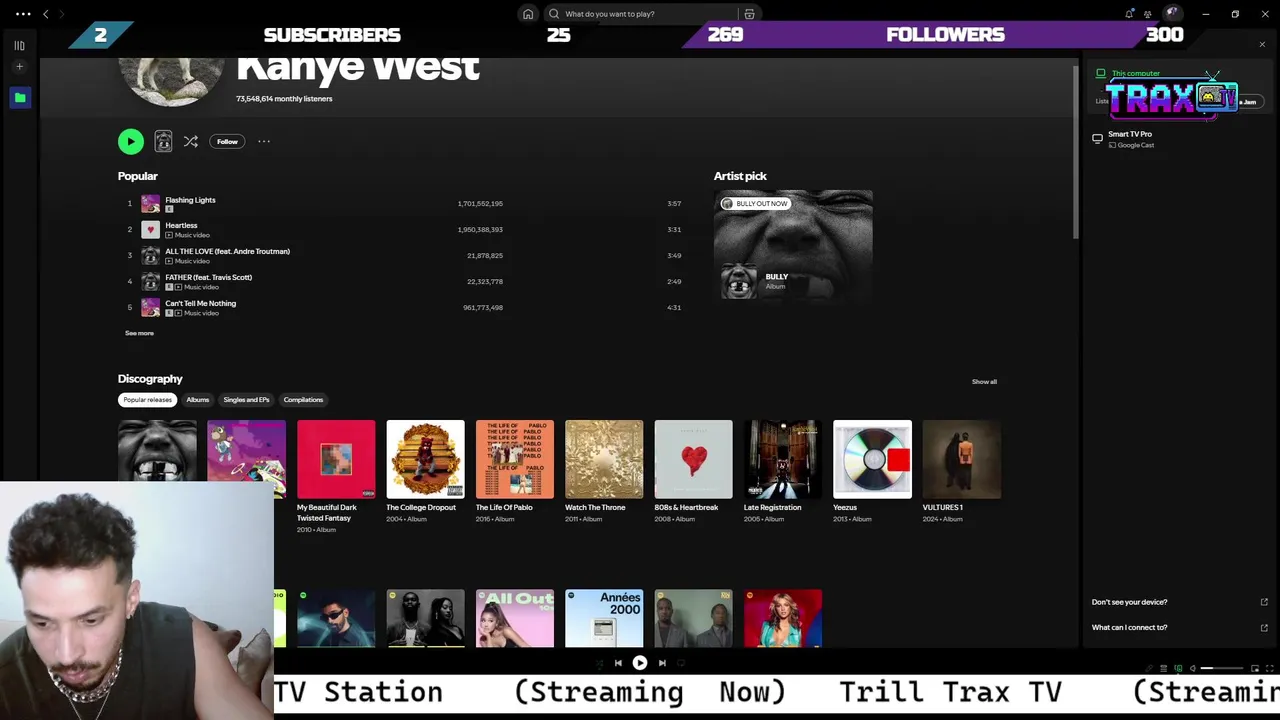Toggle repeat in the bottom player bar
The image size is (1280, 720).
(681, 663)
